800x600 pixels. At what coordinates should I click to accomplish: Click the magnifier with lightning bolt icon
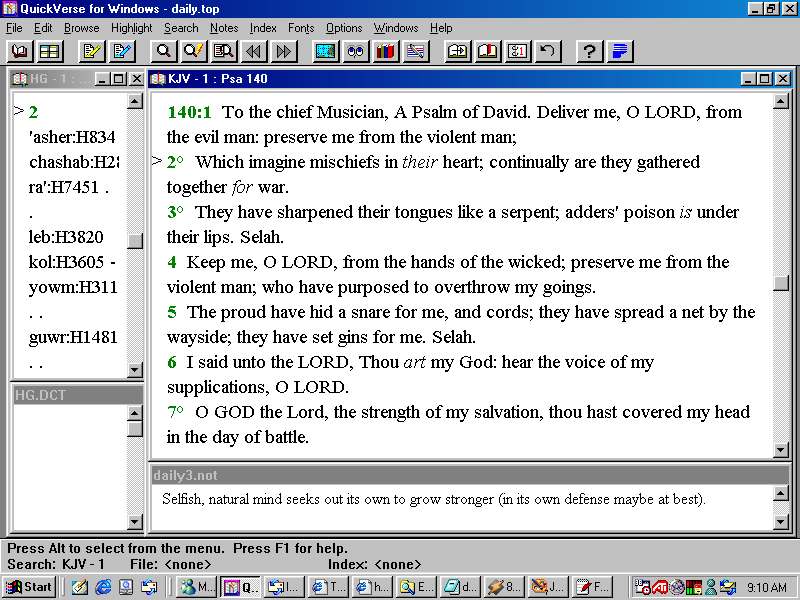point(193,51)
